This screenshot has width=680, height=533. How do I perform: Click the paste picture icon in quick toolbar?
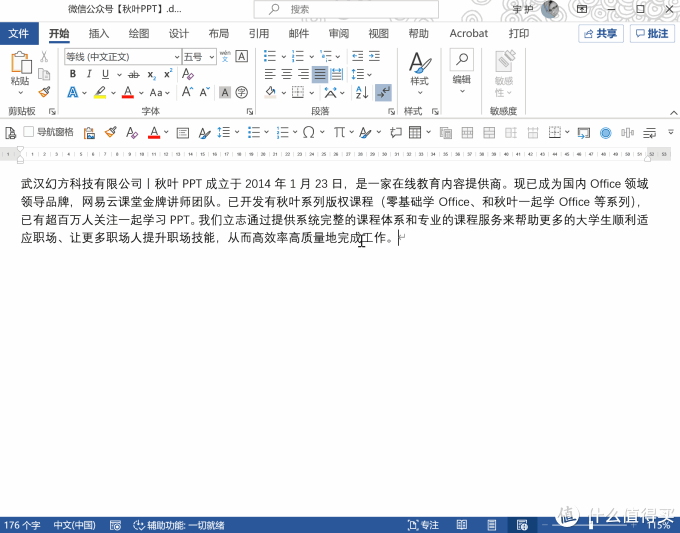point(89,133)
